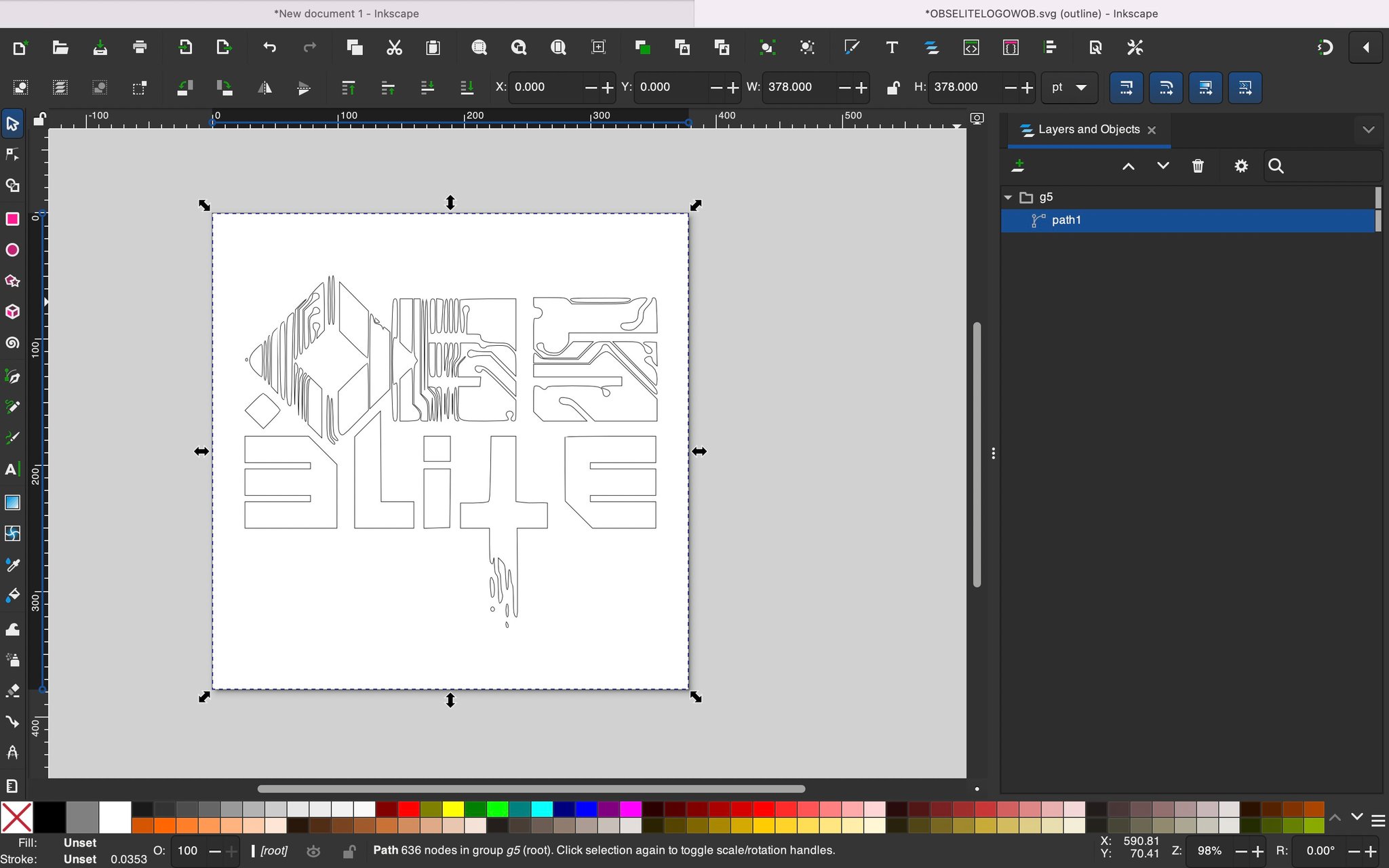Click the cyan color swatch
This screenshot has width=1389, height=868.
click(x=542, y=809)
